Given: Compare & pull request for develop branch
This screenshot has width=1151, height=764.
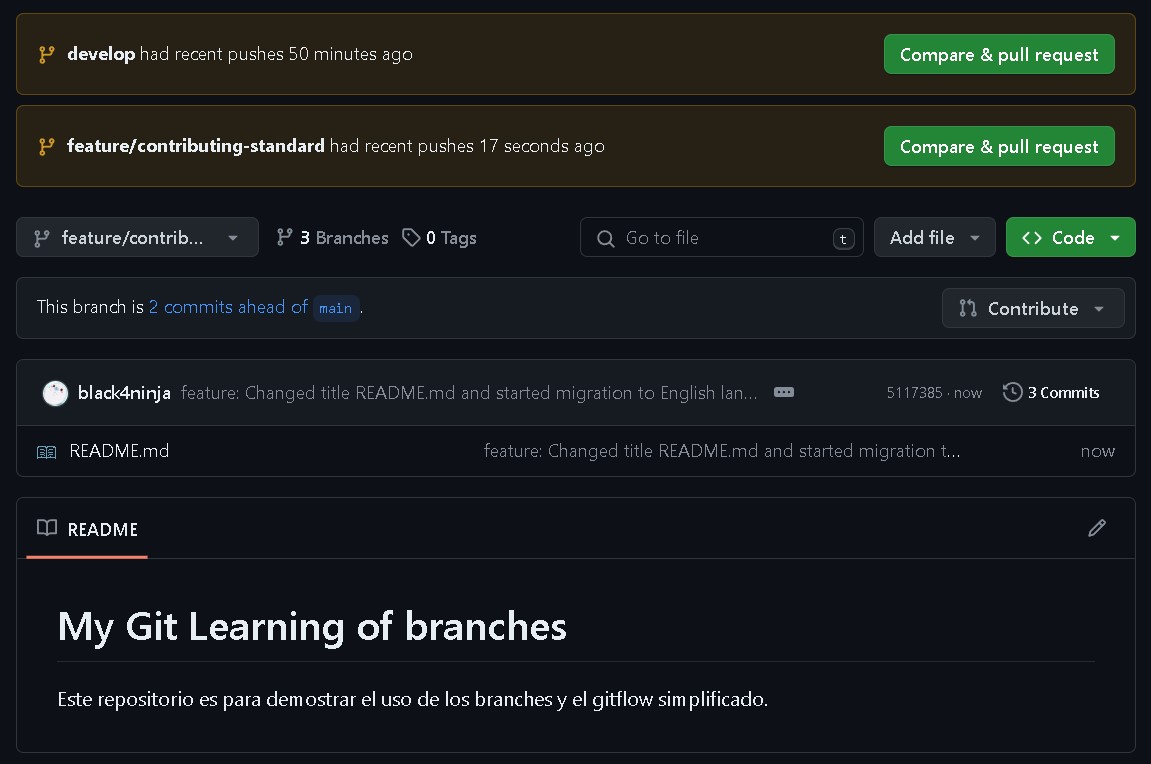Looking at the screenshot, I should [998, 55].
